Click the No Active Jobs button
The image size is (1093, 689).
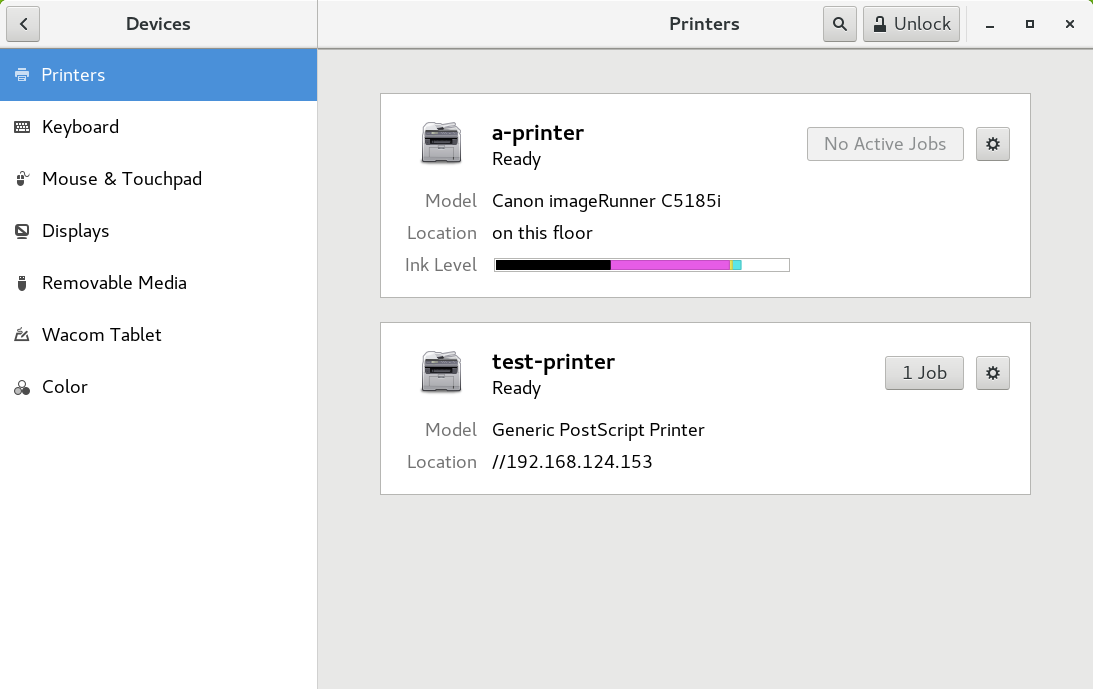pos(885,144)
